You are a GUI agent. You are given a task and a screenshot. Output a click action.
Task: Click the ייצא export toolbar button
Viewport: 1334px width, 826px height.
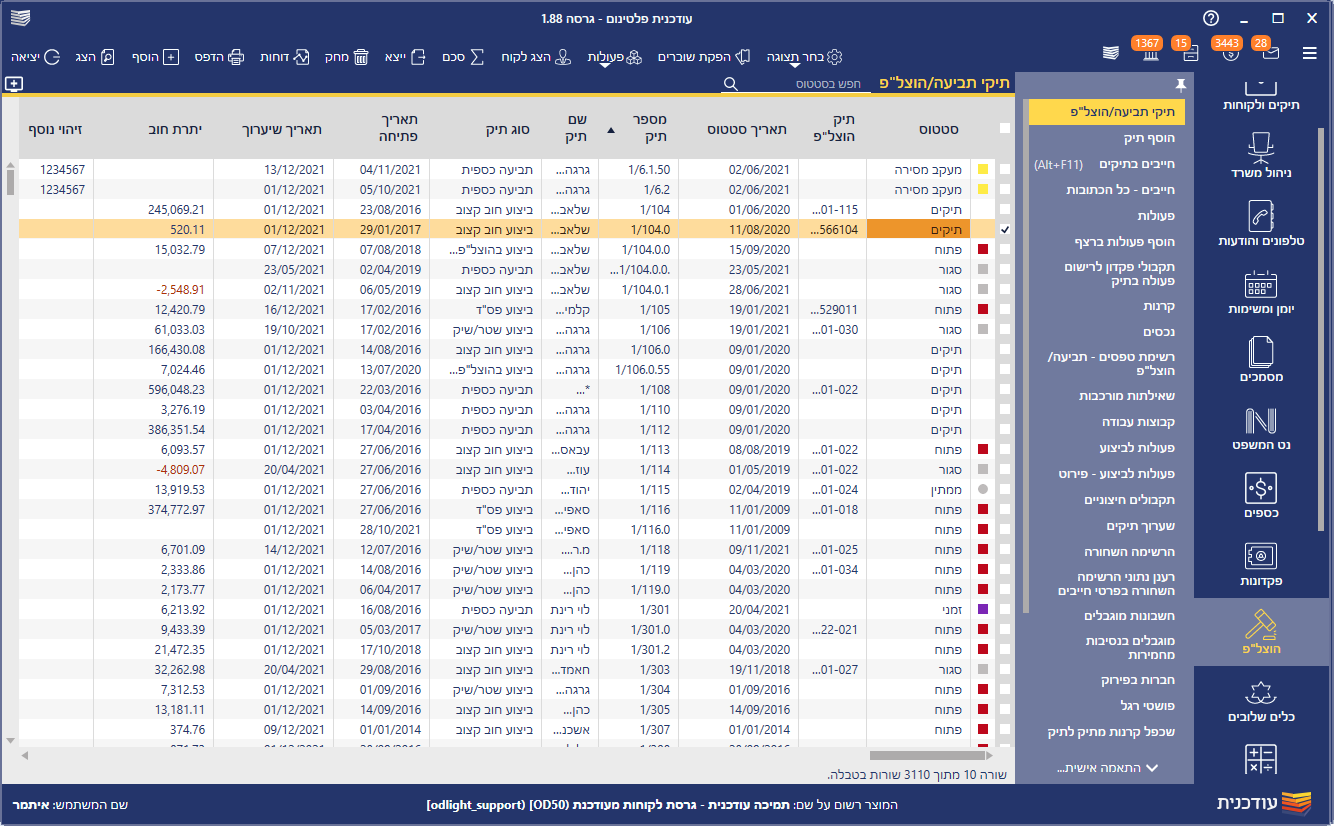click(x=407, y=57)
